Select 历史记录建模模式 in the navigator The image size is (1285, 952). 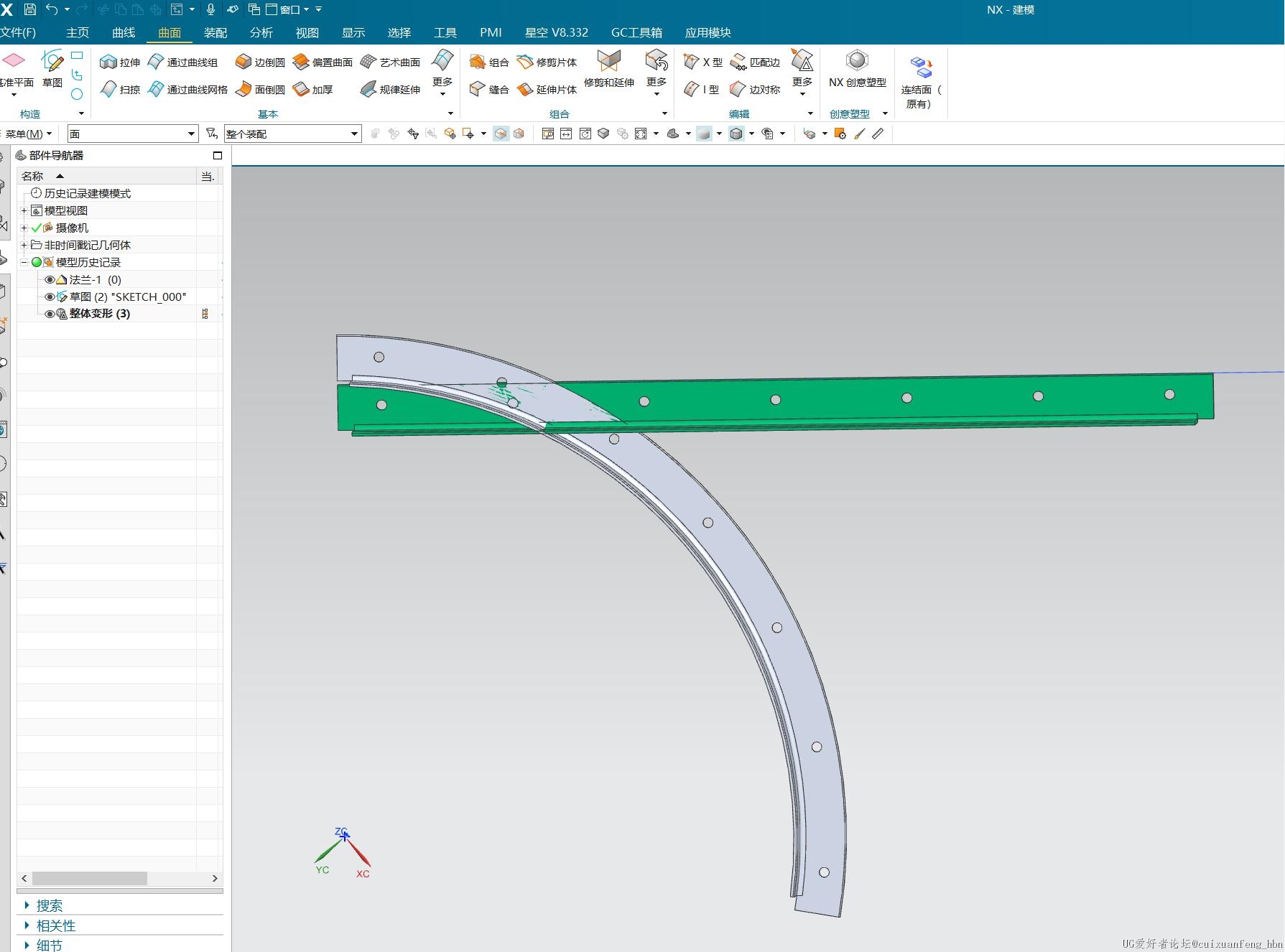[87, 194]
